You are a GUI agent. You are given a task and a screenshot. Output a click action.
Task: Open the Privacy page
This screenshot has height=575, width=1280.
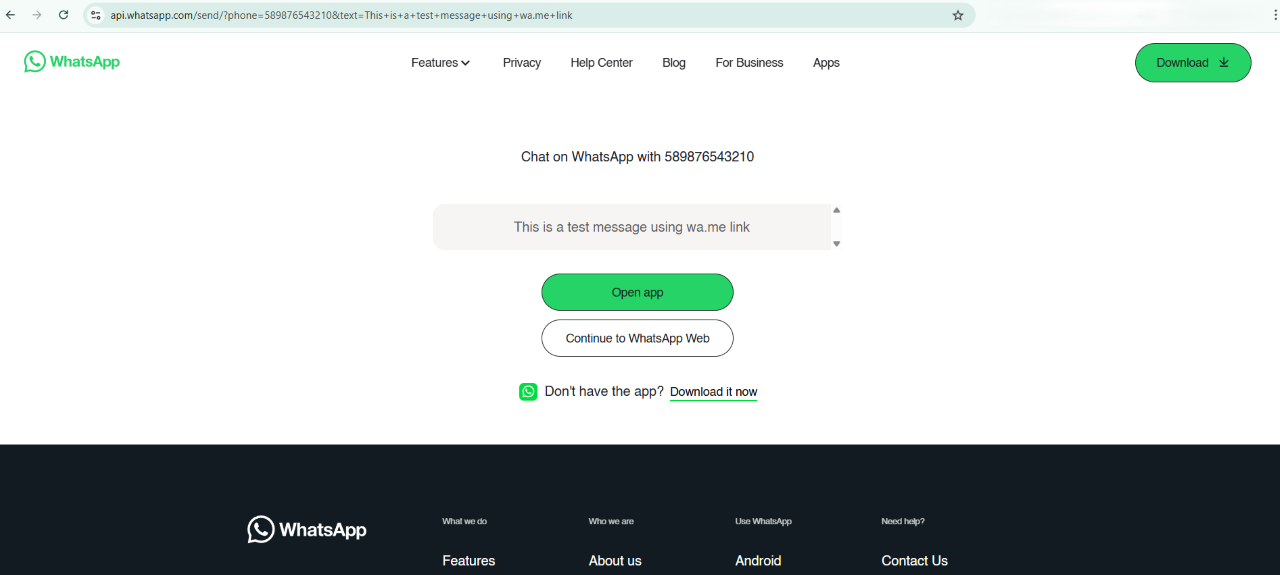pos(522,62)
